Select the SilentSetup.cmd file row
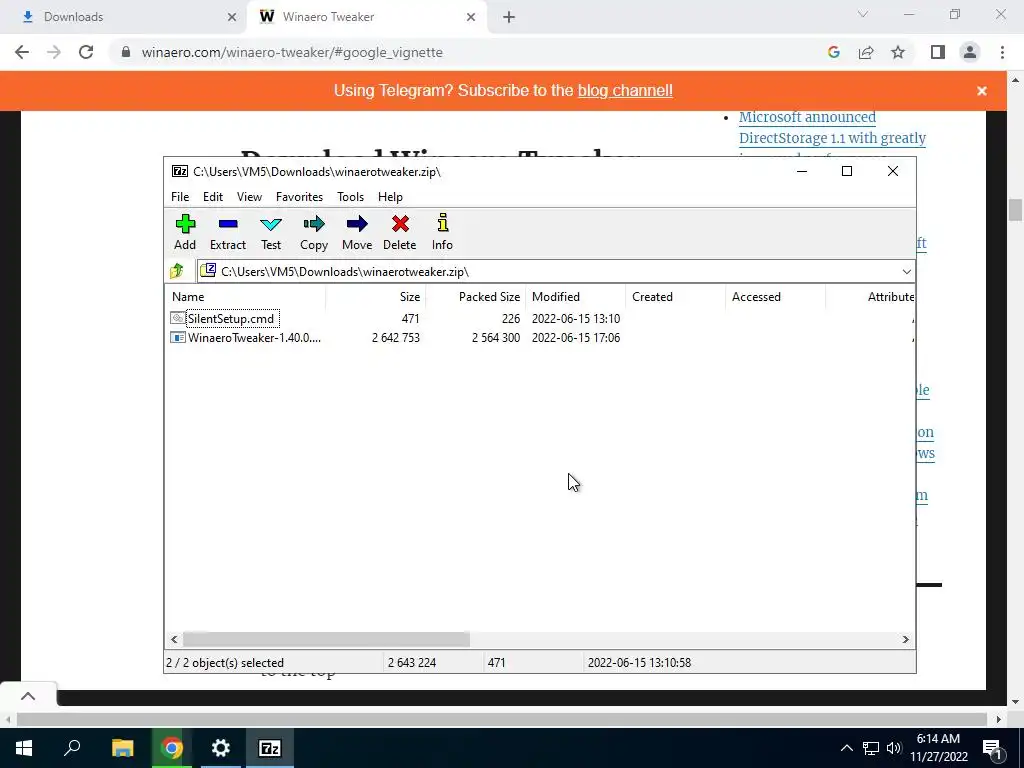The image size is (1024, 768). click(539, 319)
